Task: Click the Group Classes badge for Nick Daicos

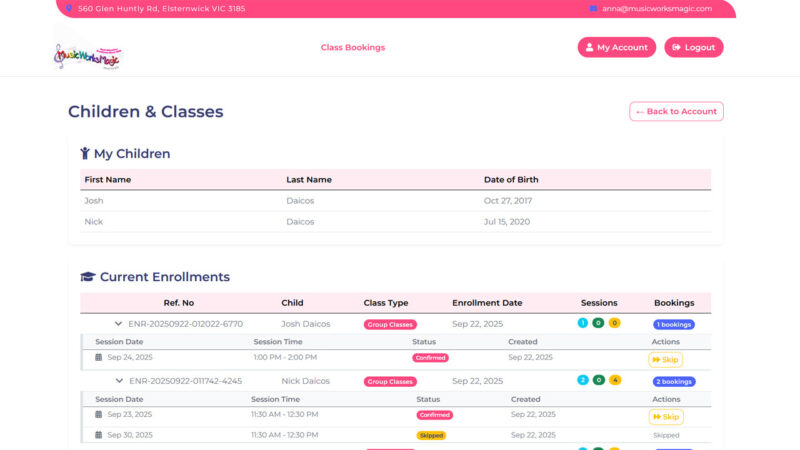Action: pos(390,382)
